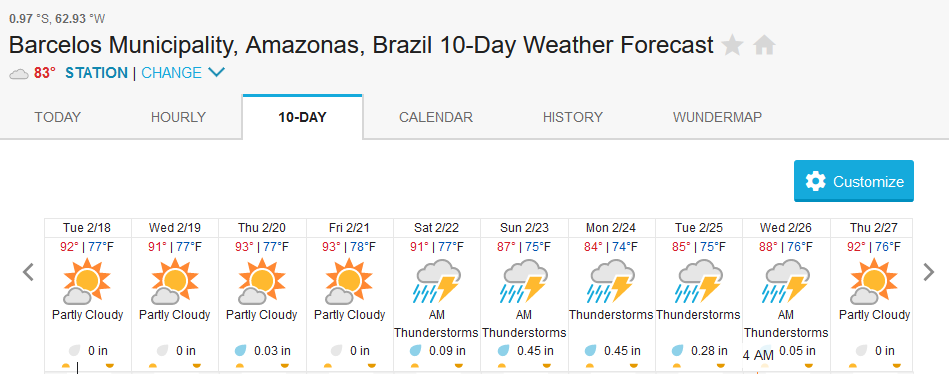Click the Sun 2/23 raindrop precipitation icon

[504, 350]
